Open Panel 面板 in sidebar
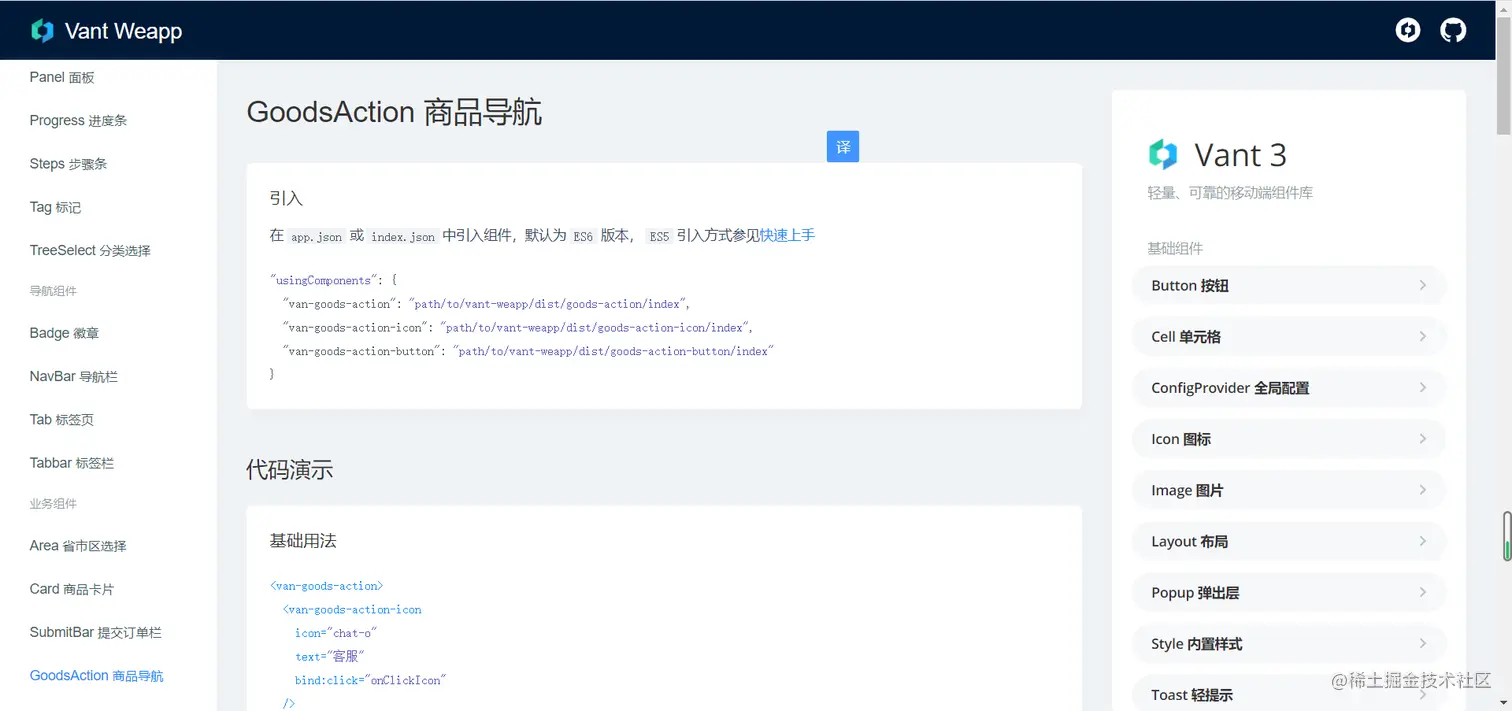 point(62,77)
